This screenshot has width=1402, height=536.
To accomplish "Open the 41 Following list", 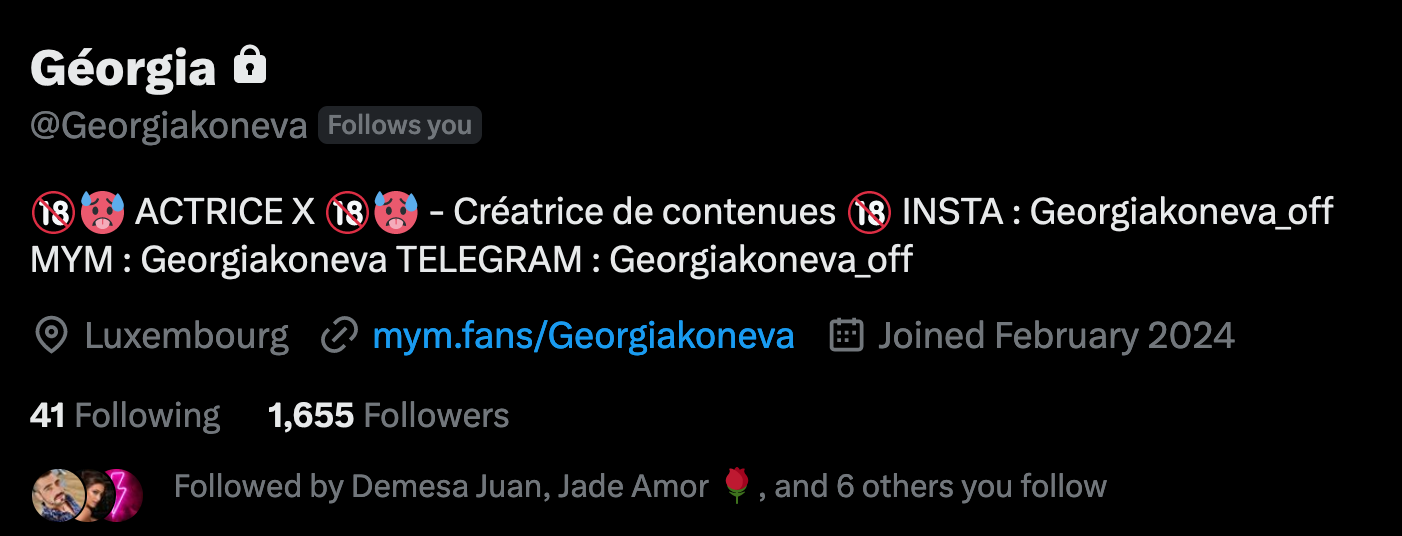I will (125, 415).
